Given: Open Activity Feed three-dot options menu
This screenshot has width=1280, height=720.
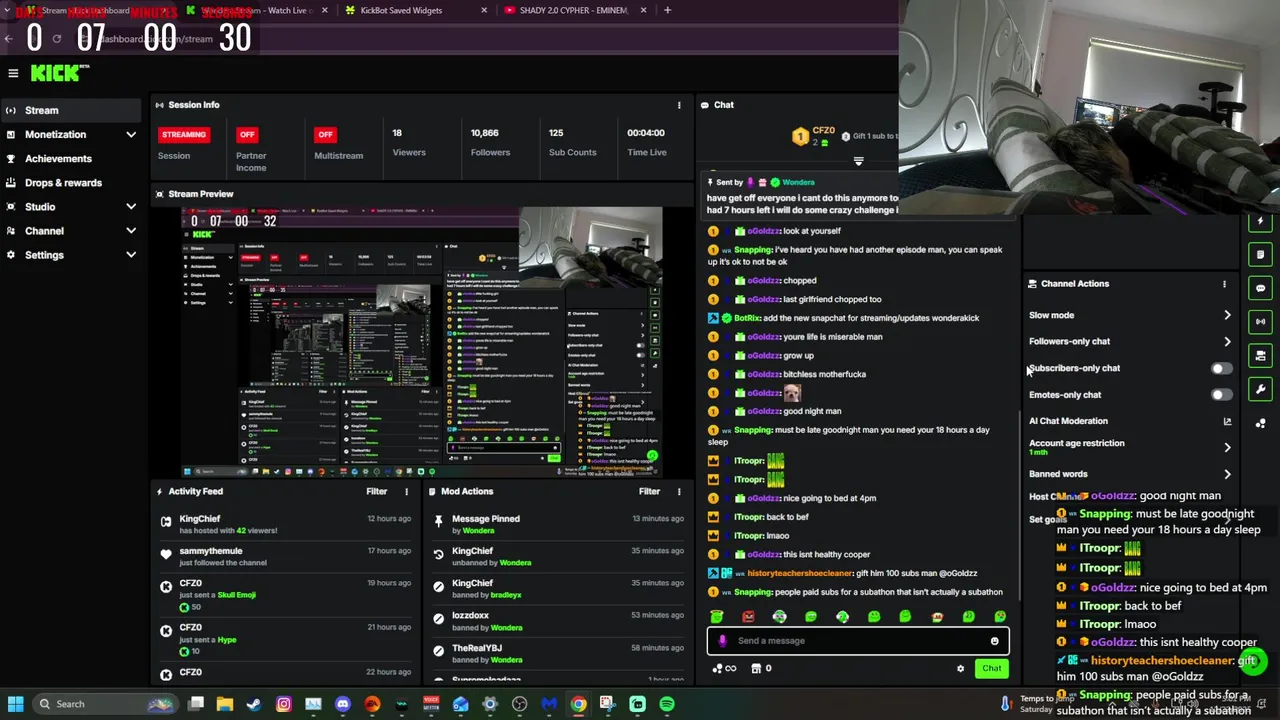Looking at the screenshot, I should click(406, 491).
